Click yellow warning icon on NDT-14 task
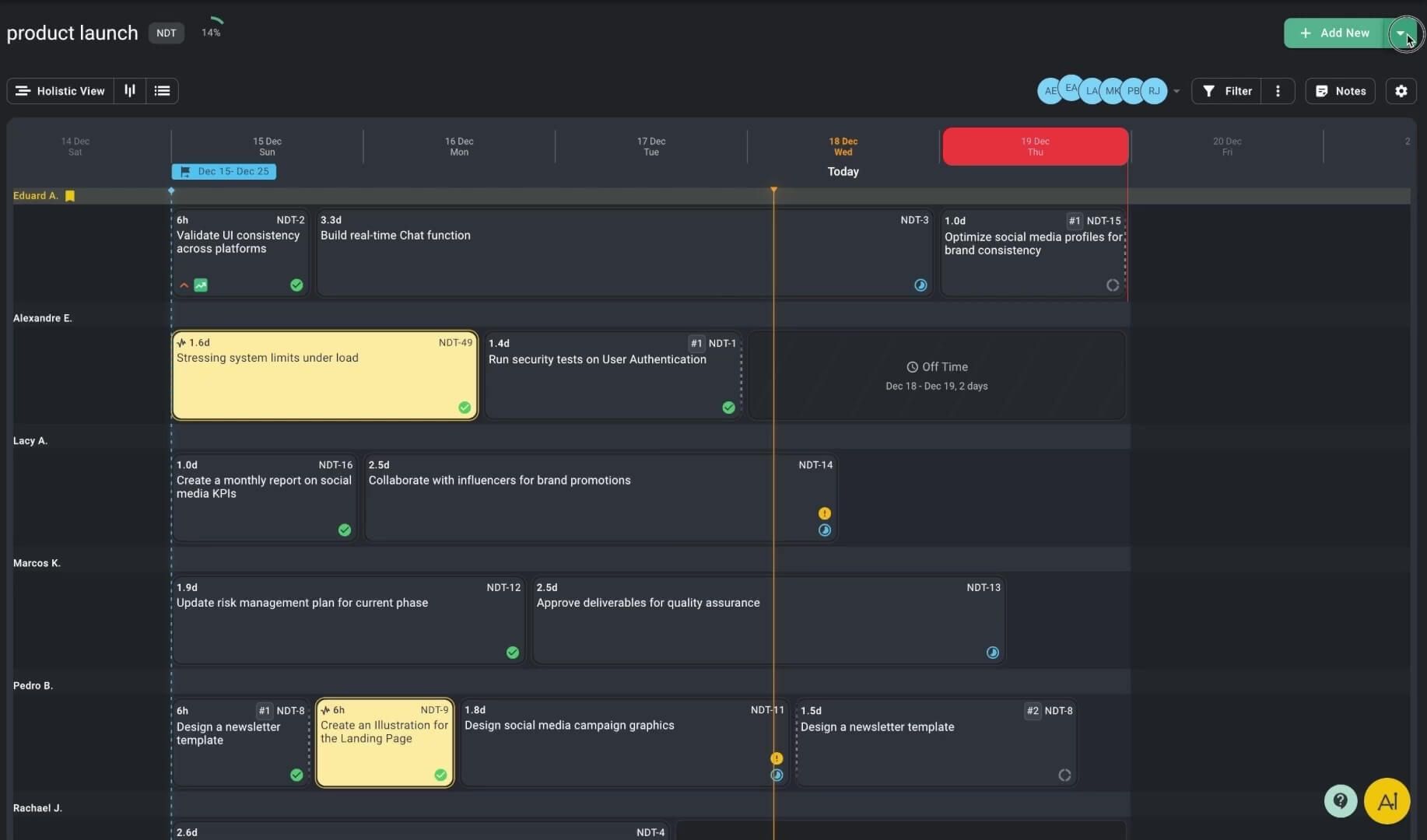1427x840 pixels. (824, 513)
